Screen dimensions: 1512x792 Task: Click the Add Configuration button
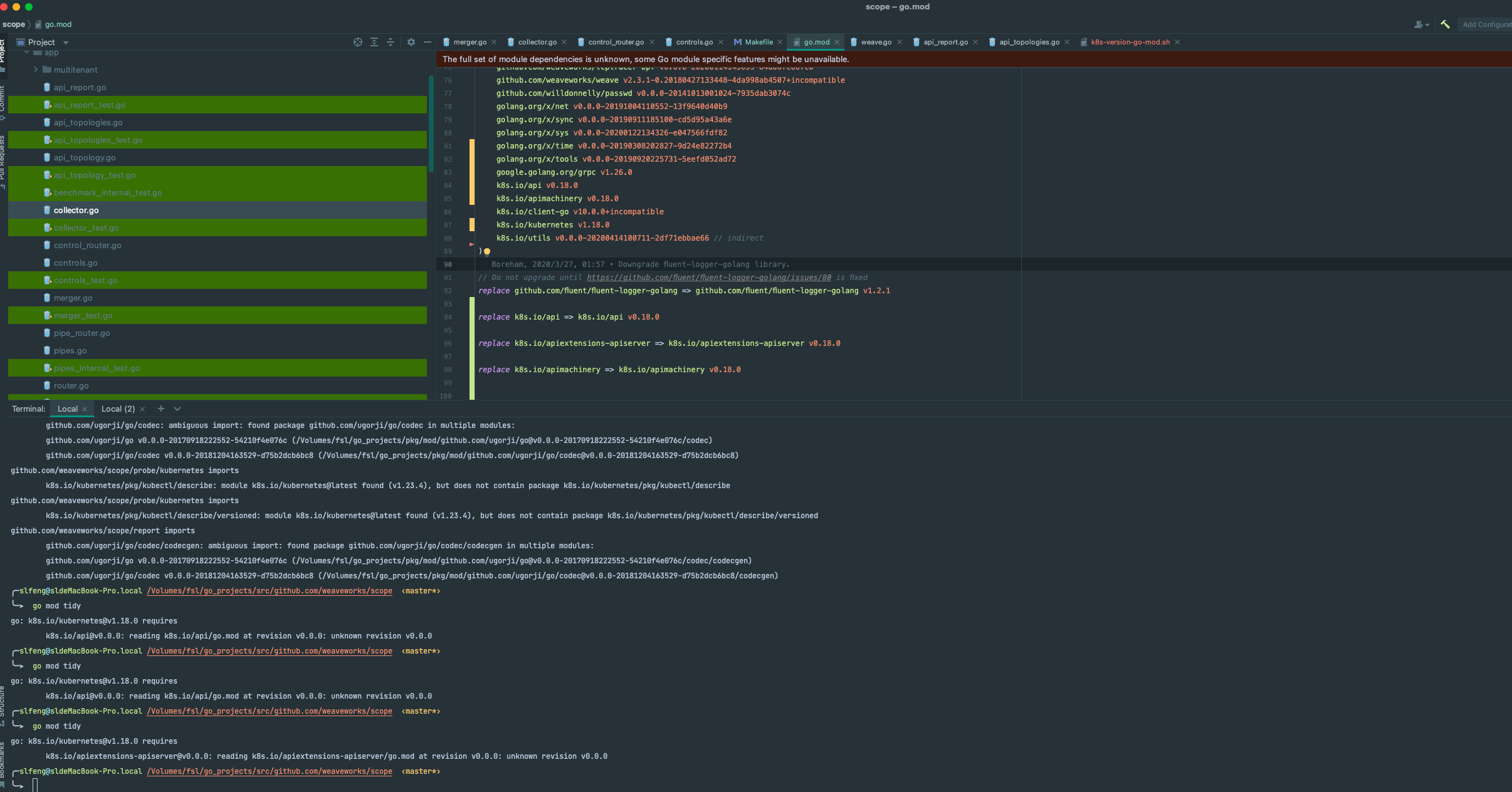1486,24
